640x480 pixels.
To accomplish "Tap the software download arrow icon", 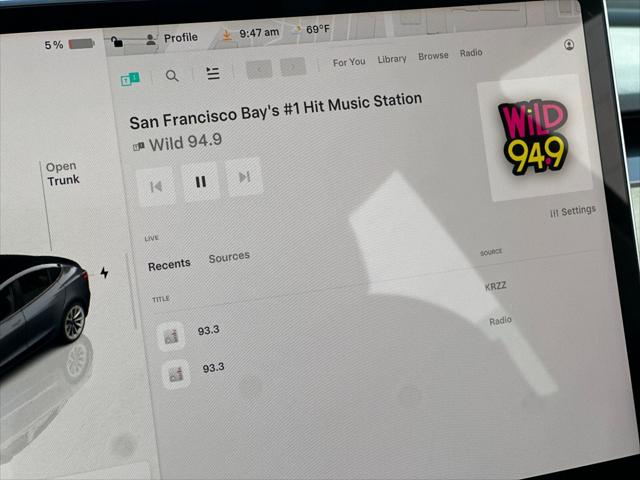I will tap(227, 35).
